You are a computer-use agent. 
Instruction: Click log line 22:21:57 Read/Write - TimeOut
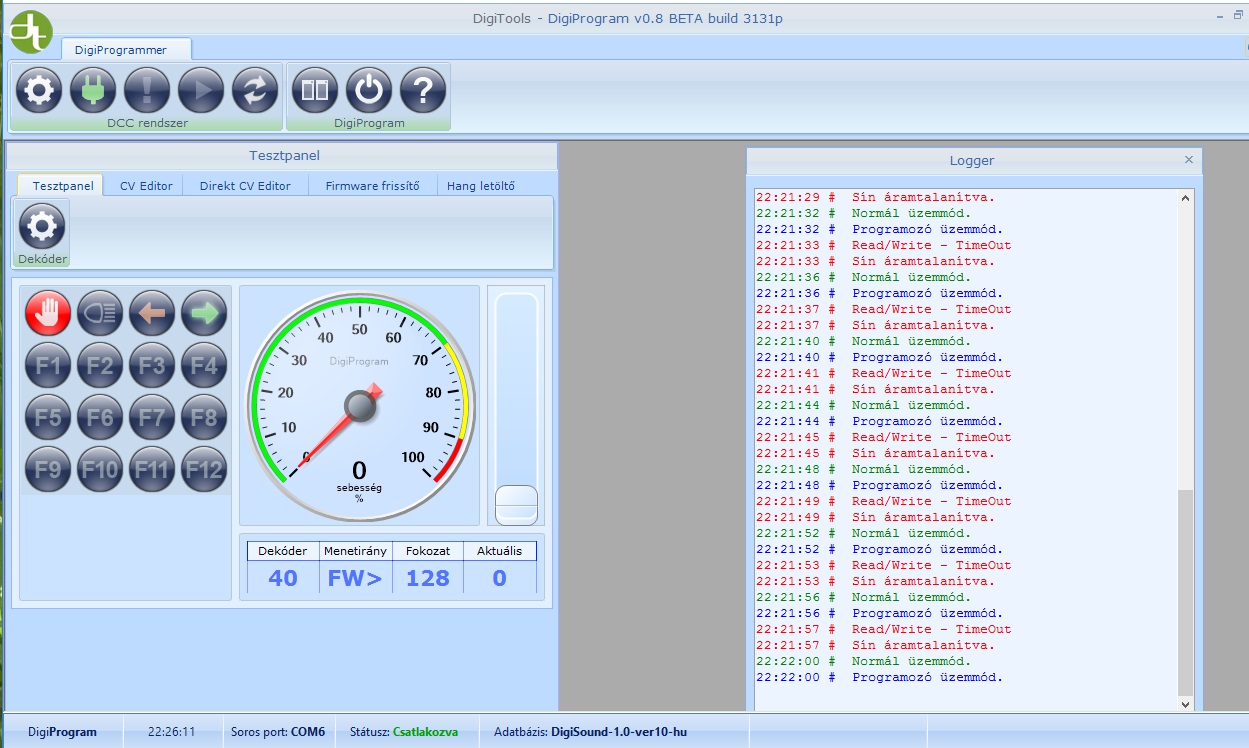883,629
